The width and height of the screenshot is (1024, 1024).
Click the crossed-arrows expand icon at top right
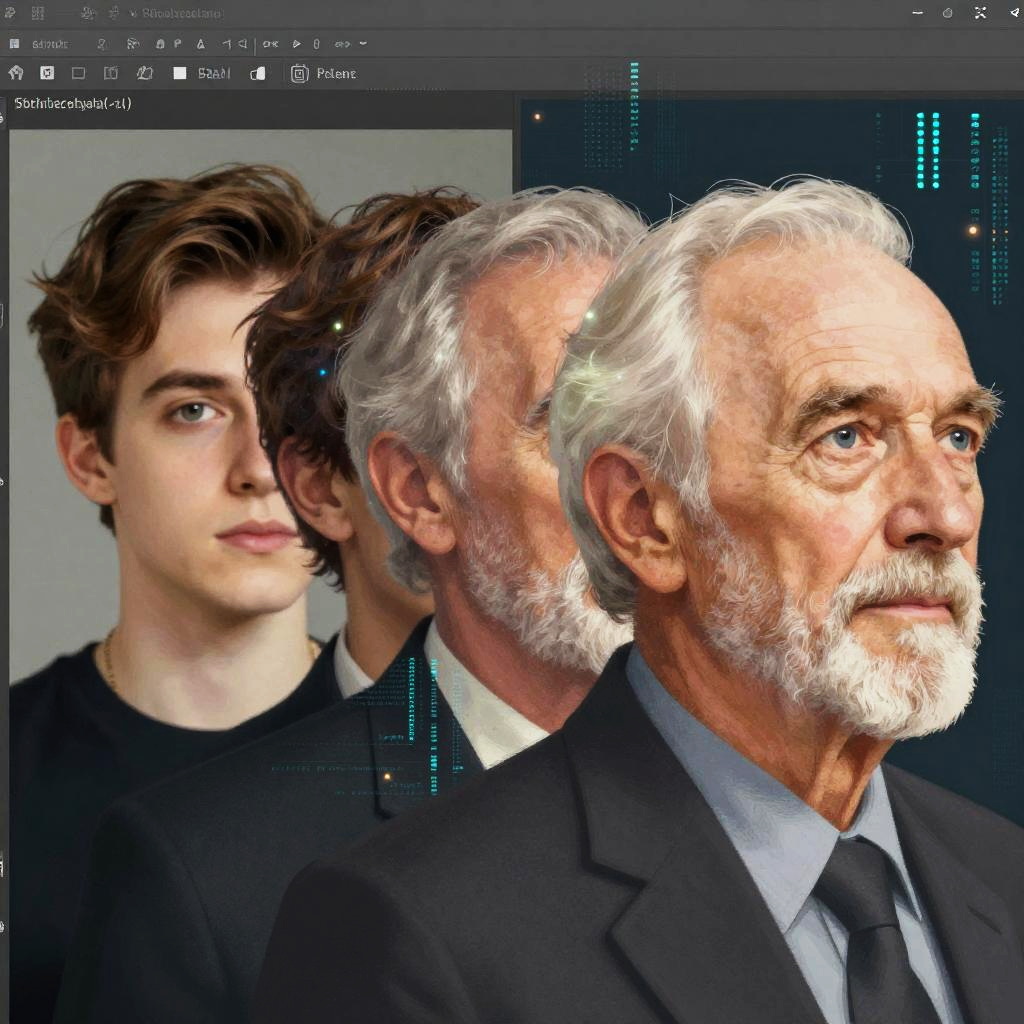click(x=980, y=13)
